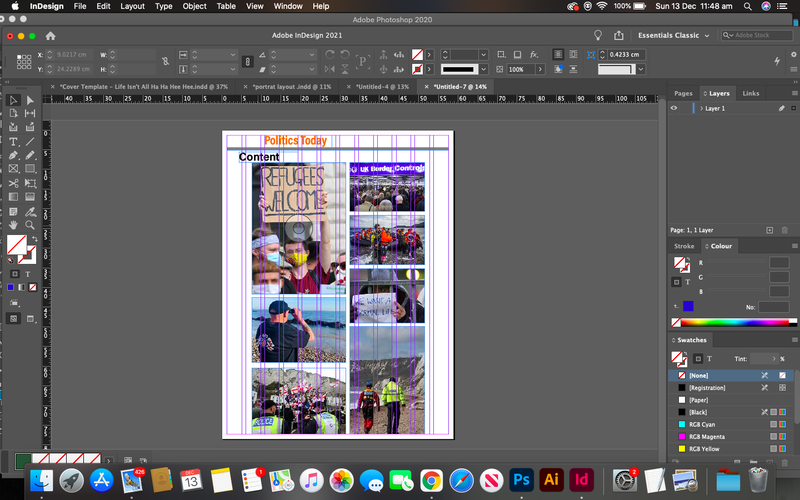This screenshot has width=800, height=500.
Task: Click the Refugees Welcome image on the page
Action: 298,228
